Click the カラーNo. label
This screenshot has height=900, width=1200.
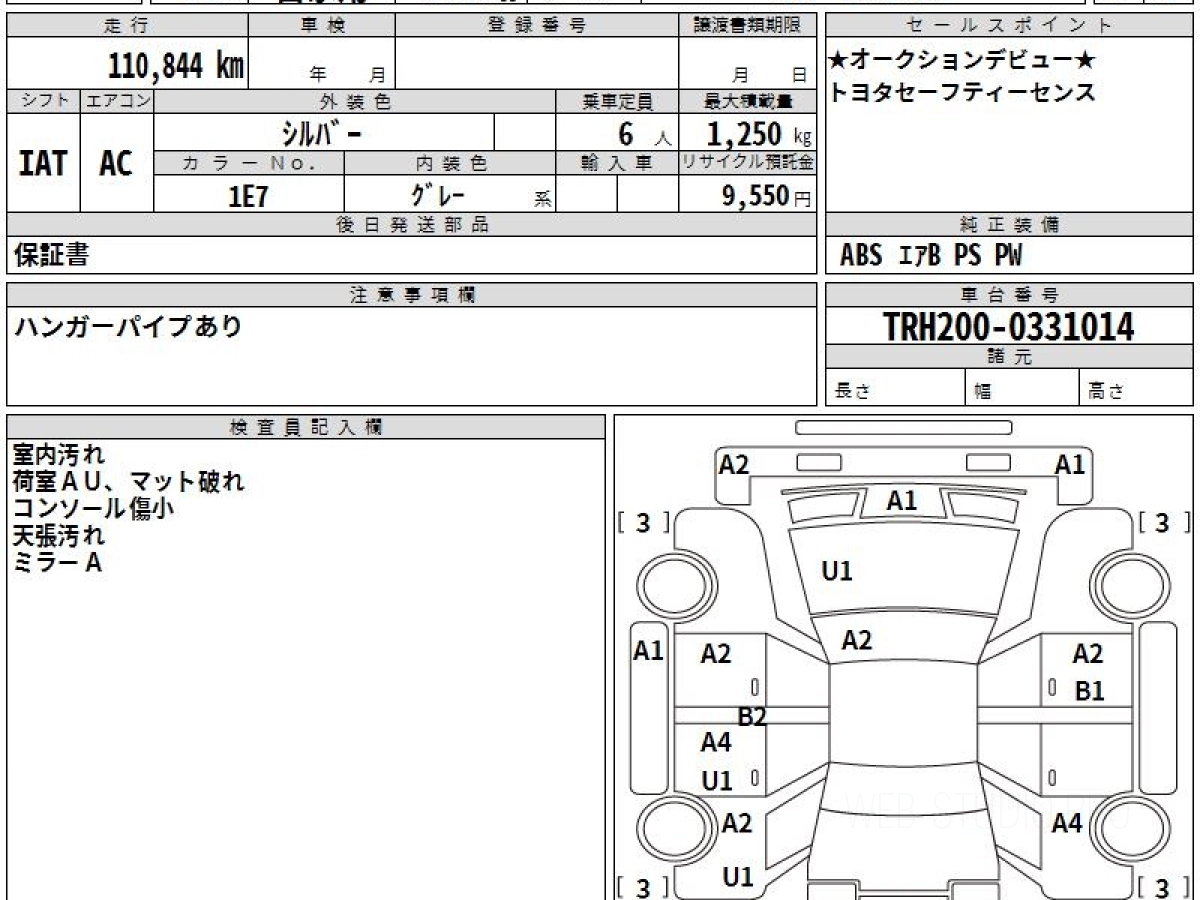(x=249, y=163)
